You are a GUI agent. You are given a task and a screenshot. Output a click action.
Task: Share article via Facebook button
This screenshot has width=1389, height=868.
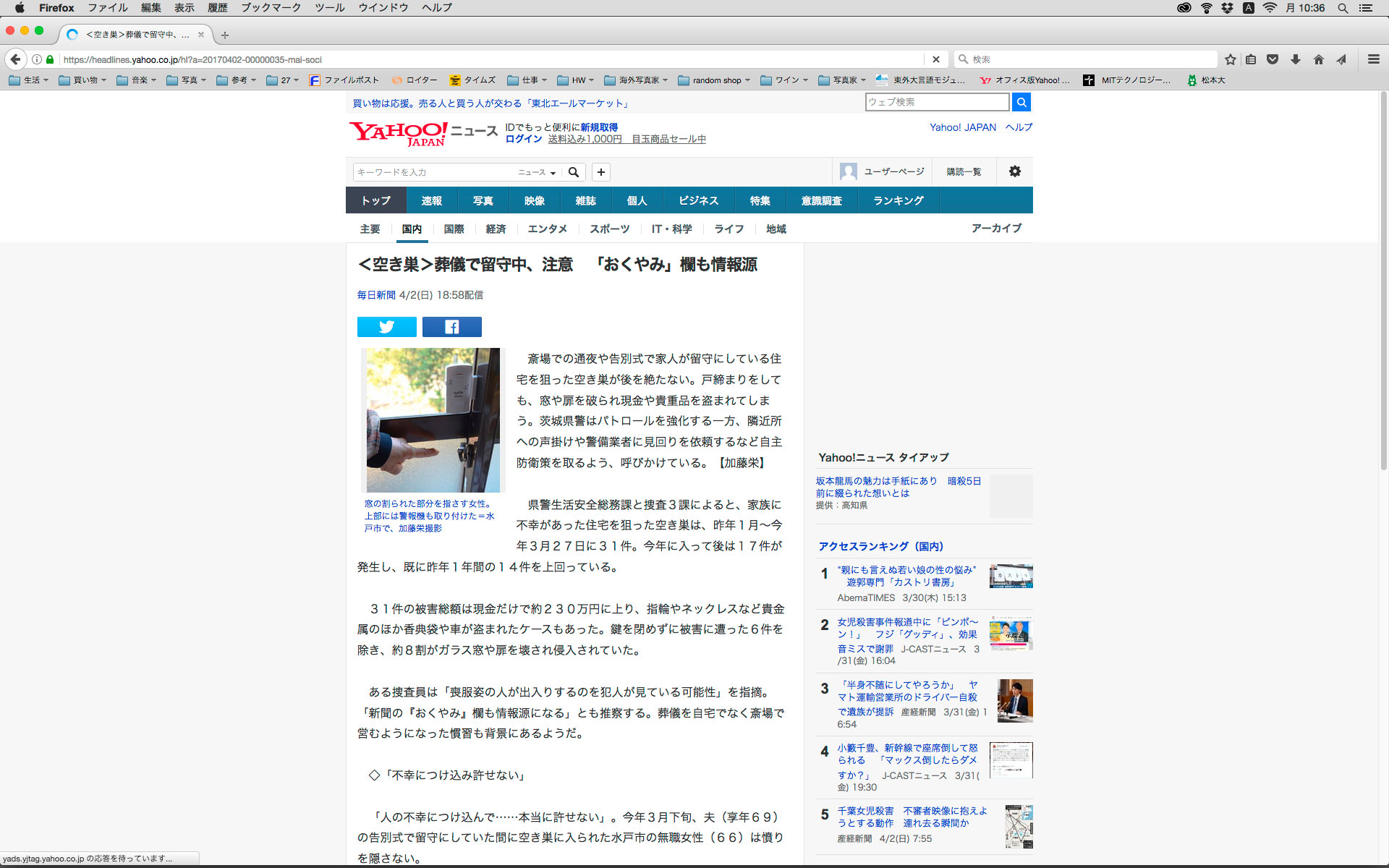pyautogui.click(x=451, y=327)
